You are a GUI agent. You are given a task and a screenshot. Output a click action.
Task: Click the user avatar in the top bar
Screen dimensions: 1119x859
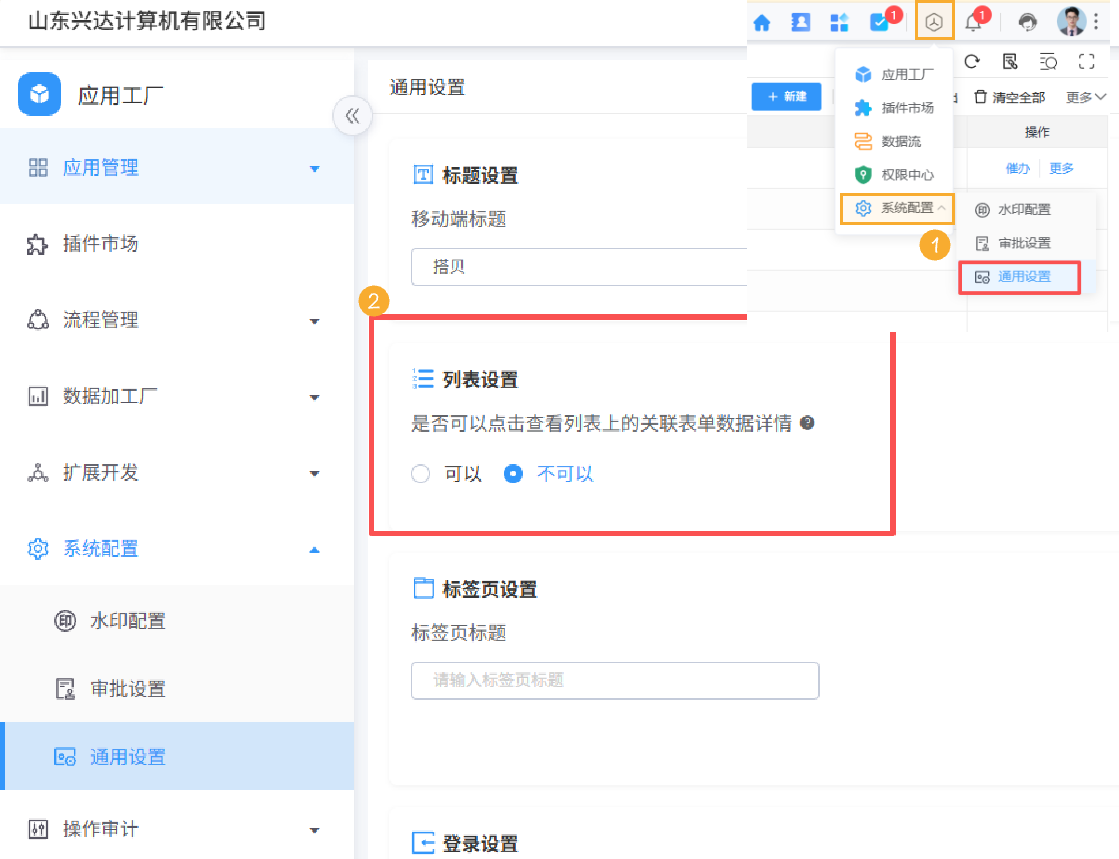(1072, 21)
